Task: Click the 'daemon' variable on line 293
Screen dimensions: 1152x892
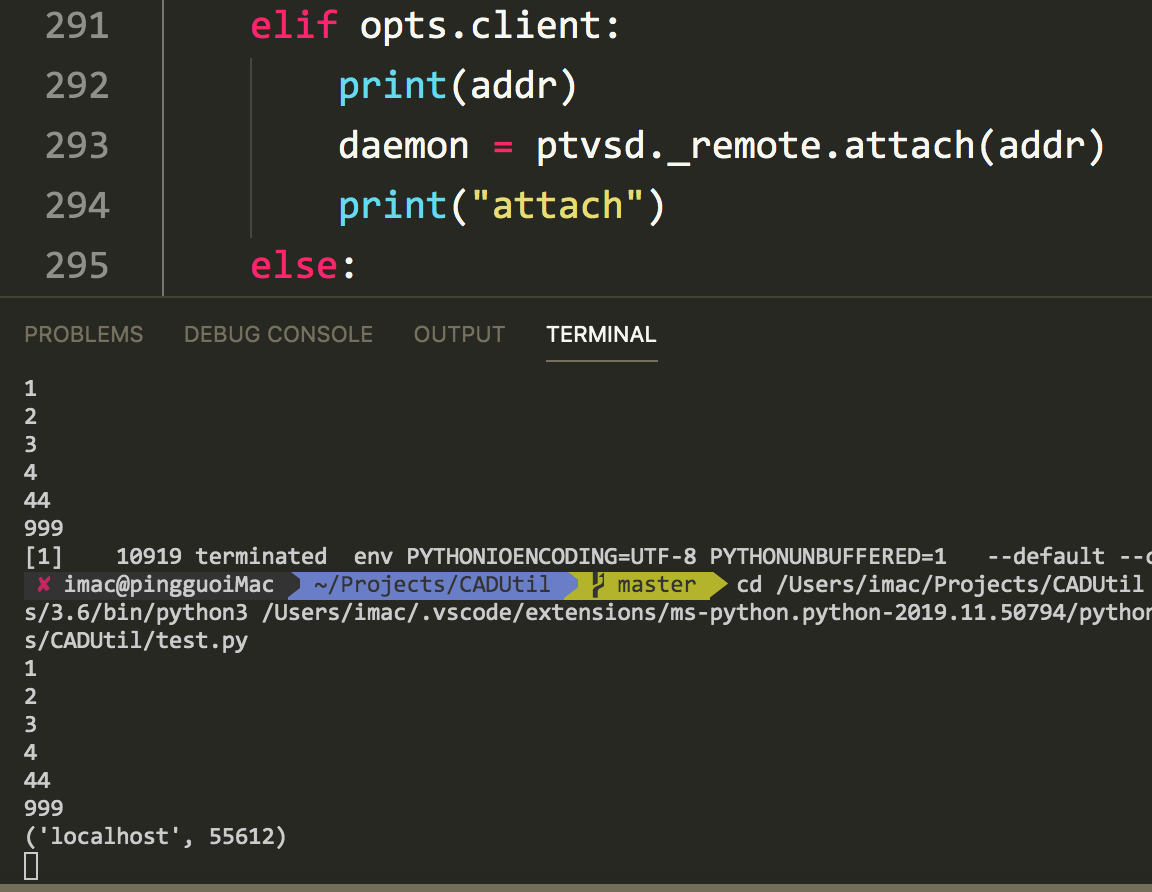Action: point(403,145)
